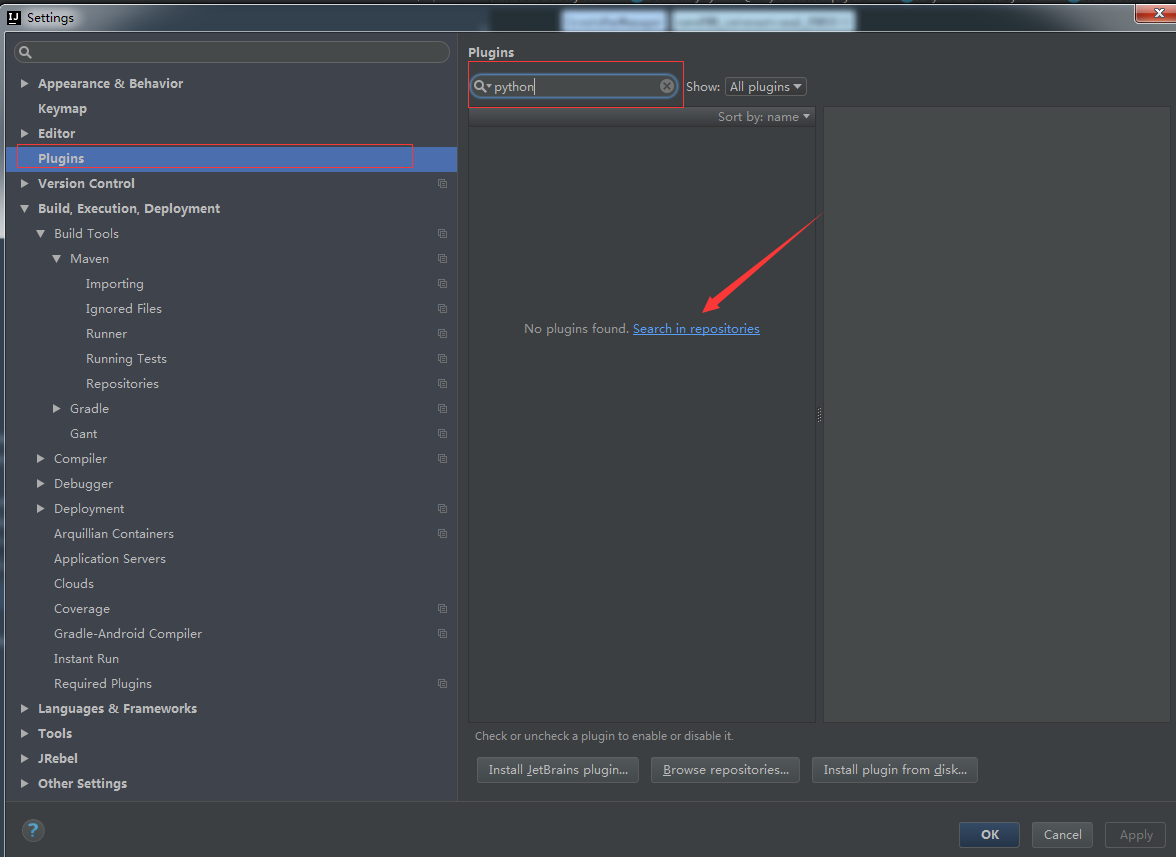This screenshot has height=857, width=1176.
Task: Click Browse repositories button
Action: (x=725, y=770)
